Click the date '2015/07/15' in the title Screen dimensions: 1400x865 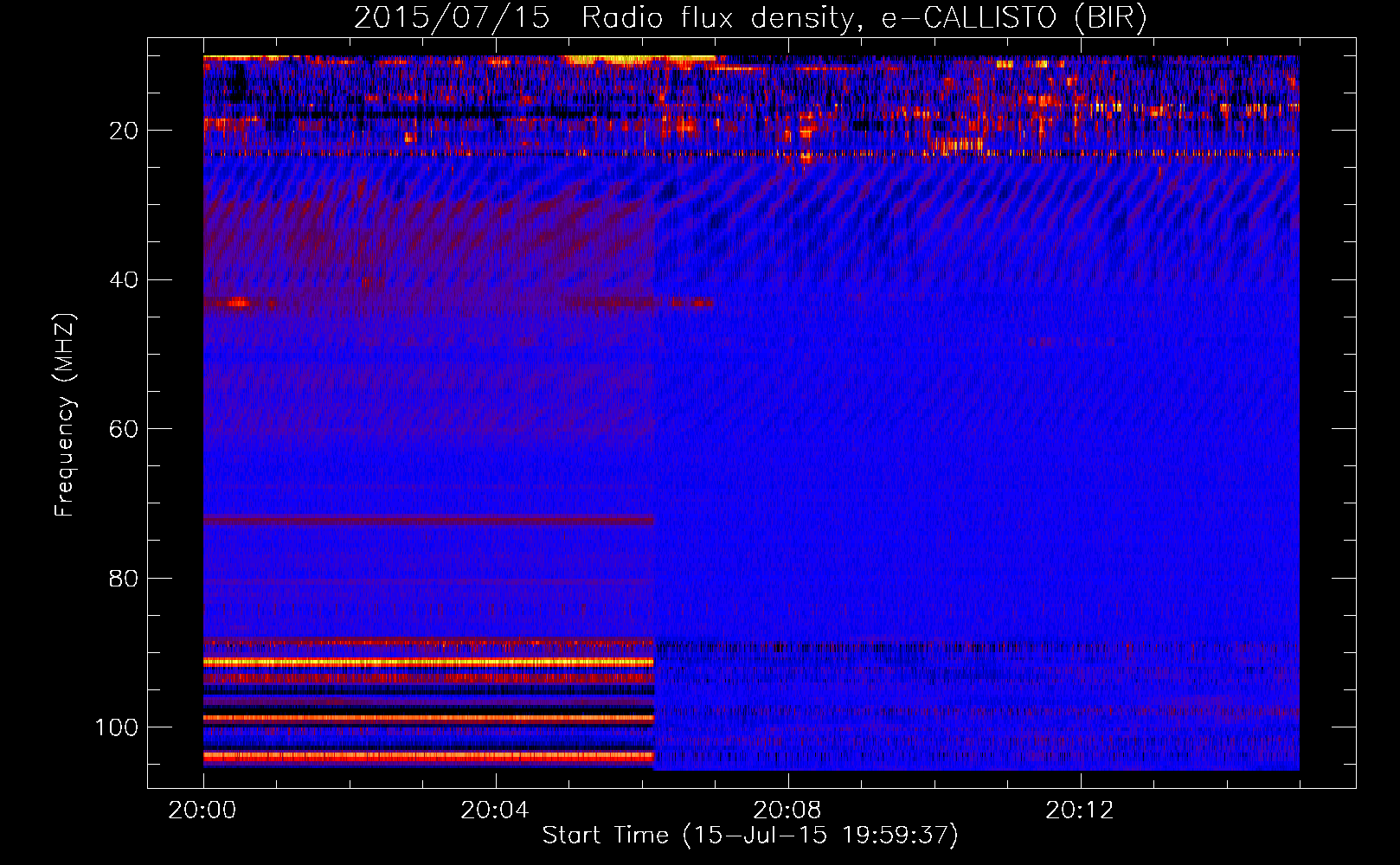[452, 18]
